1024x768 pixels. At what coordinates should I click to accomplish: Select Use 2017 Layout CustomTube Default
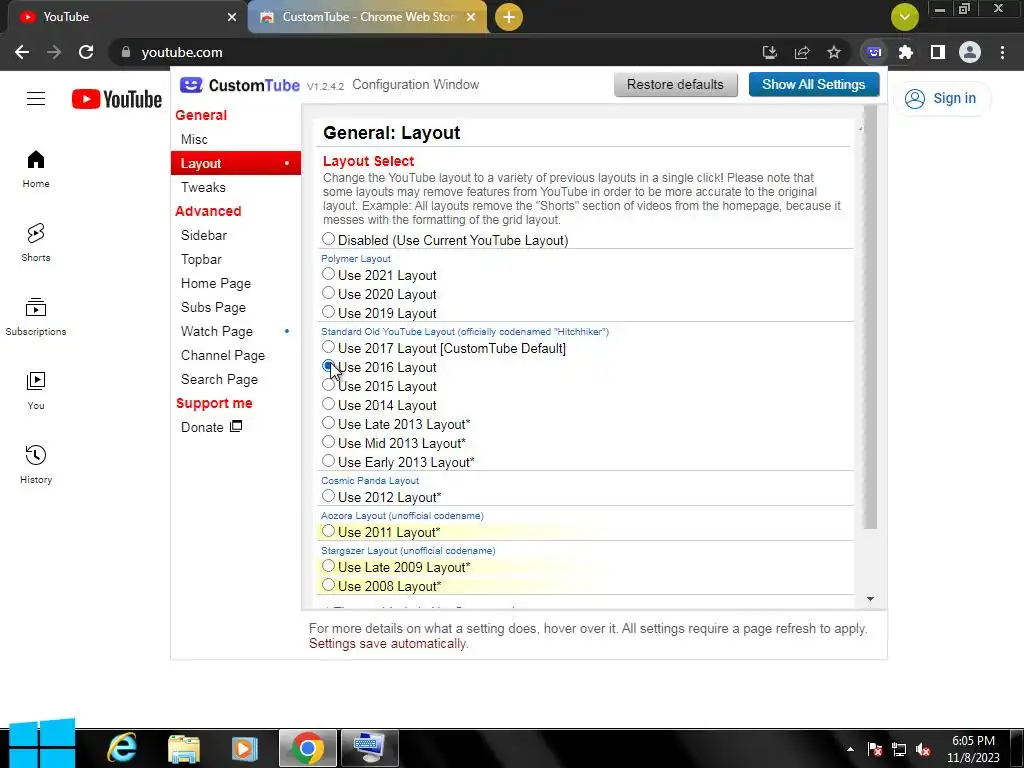328,347
